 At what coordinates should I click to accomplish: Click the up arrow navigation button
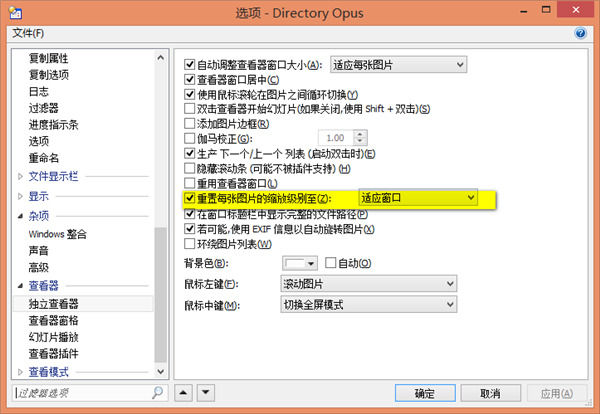click(183, 393)
